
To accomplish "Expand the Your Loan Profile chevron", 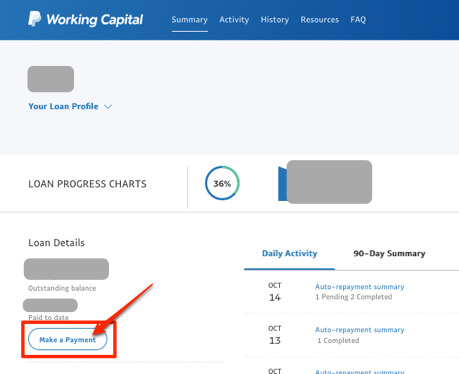I will [x=108, y=107].
